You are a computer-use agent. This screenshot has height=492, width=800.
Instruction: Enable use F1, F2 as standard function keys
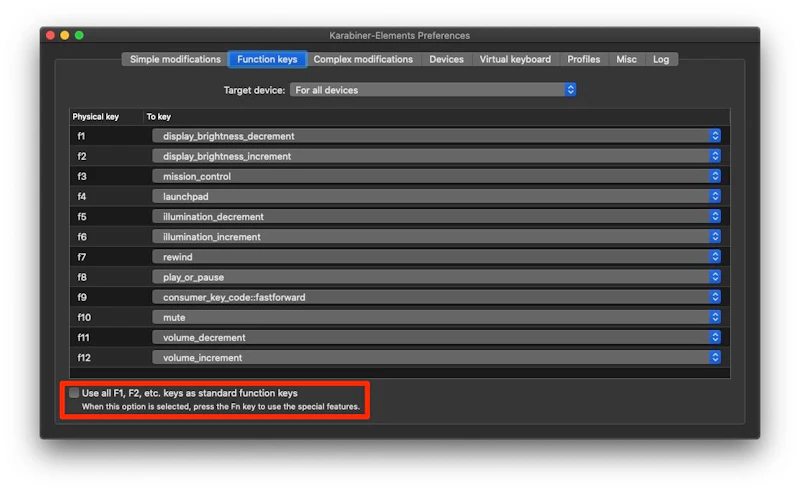pos(74,393)
